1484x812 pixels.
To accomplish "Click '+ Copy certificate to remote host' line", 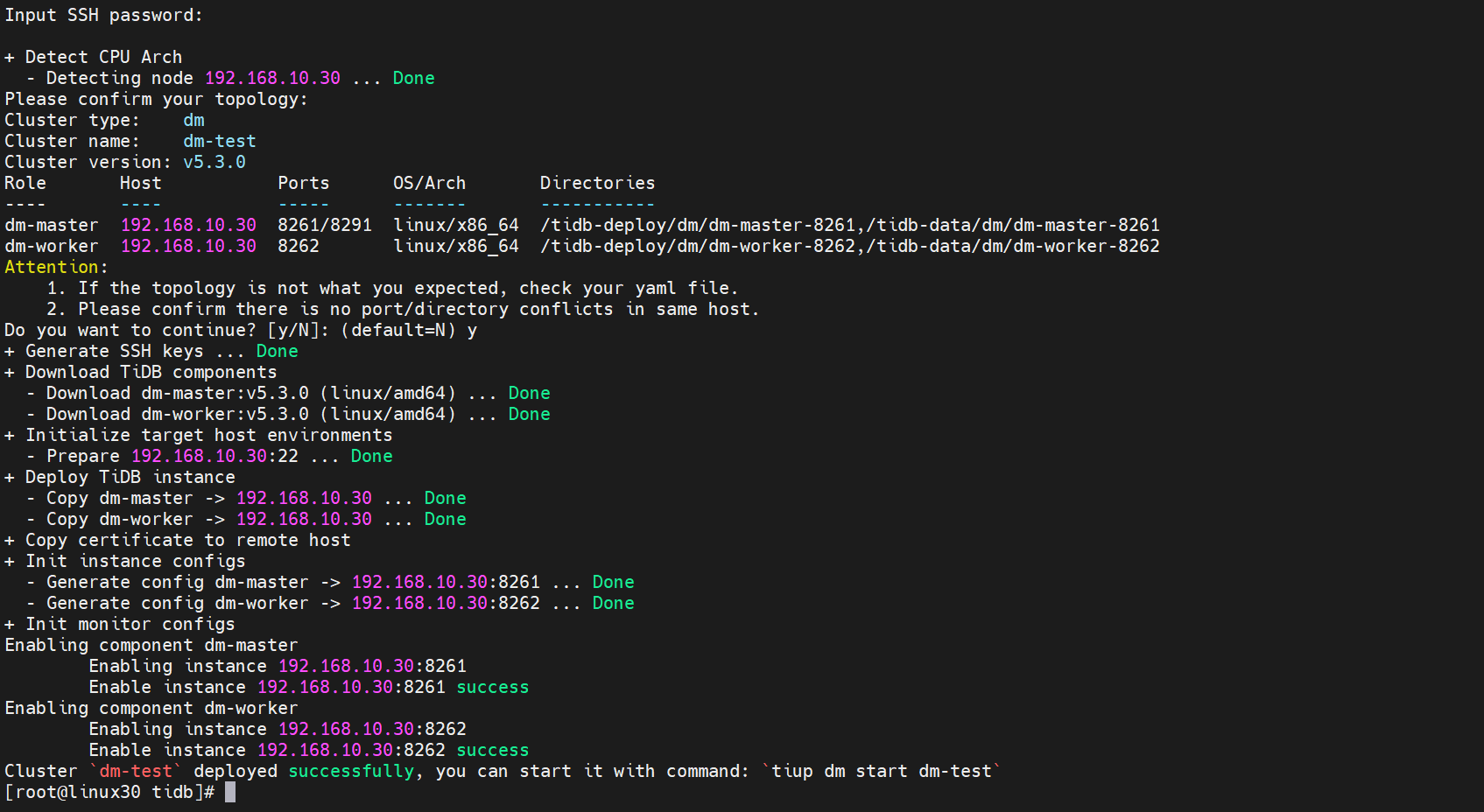I will click(178, 540).
